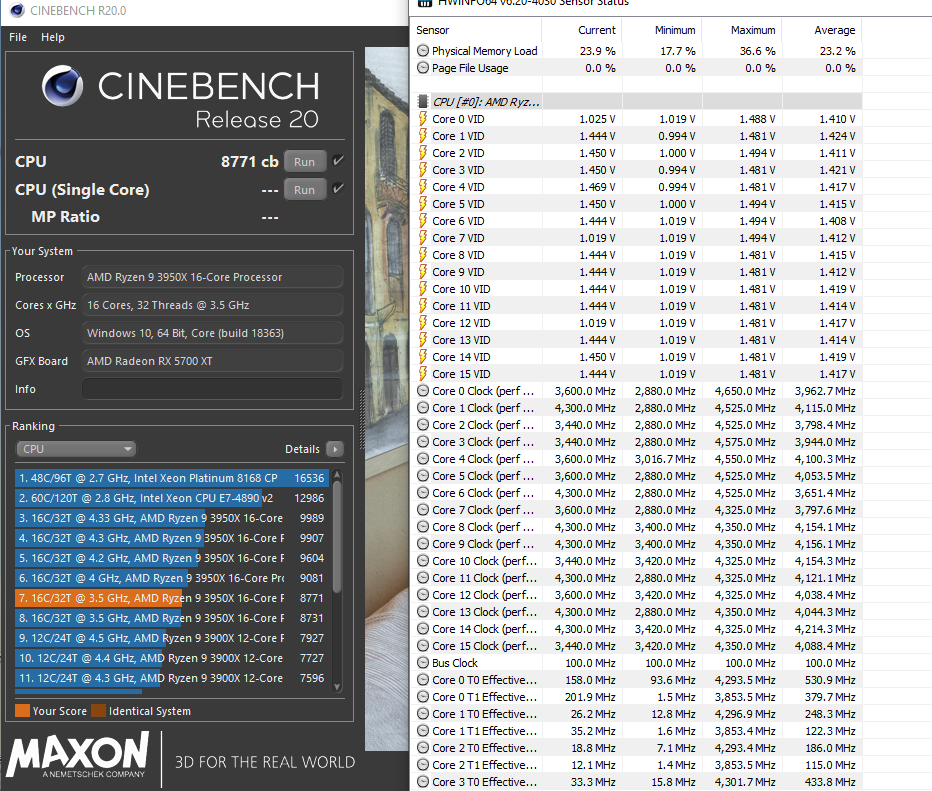Select the Core 14 Clock sensor row label
The height and width of the screenshot is (791, 932).
(x=484, y=629)
